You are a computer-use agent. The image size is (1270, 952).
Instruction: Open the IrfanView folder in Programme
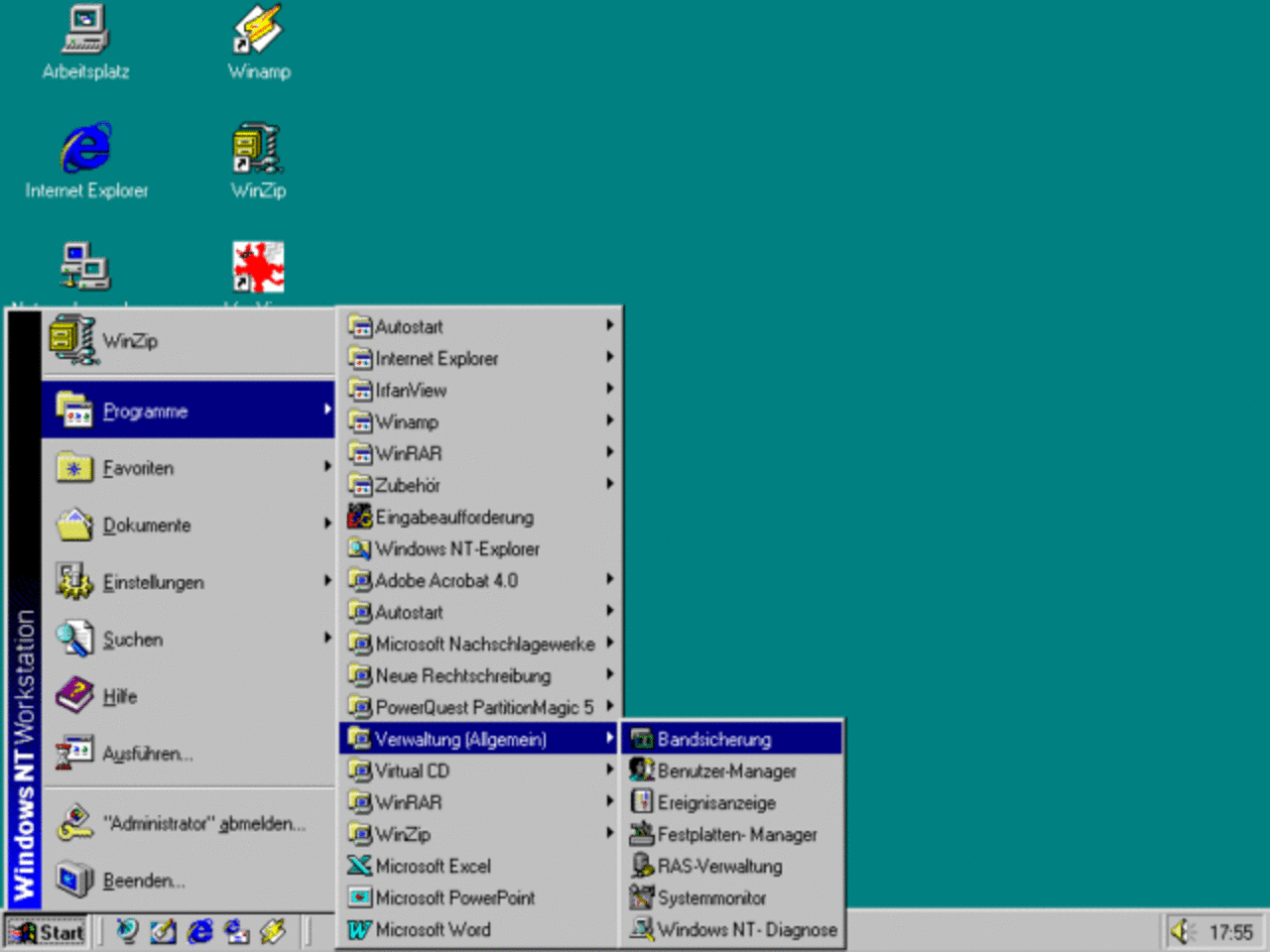(479, 390)
